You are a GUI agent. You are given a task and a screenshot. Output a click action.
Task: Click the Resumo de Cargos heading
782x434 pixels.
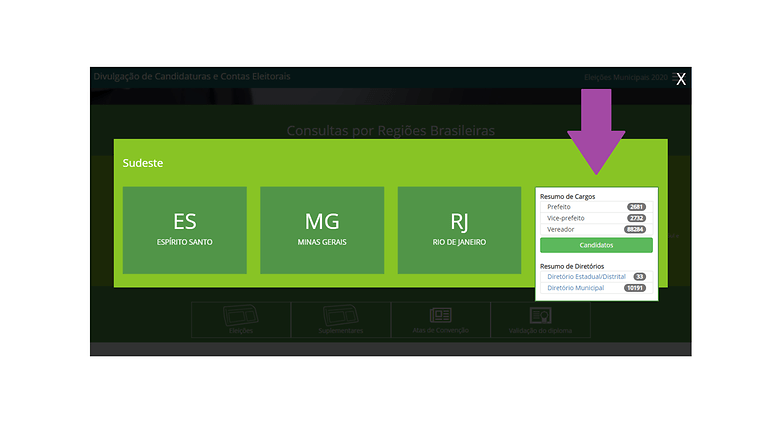[x=568, y=197]
